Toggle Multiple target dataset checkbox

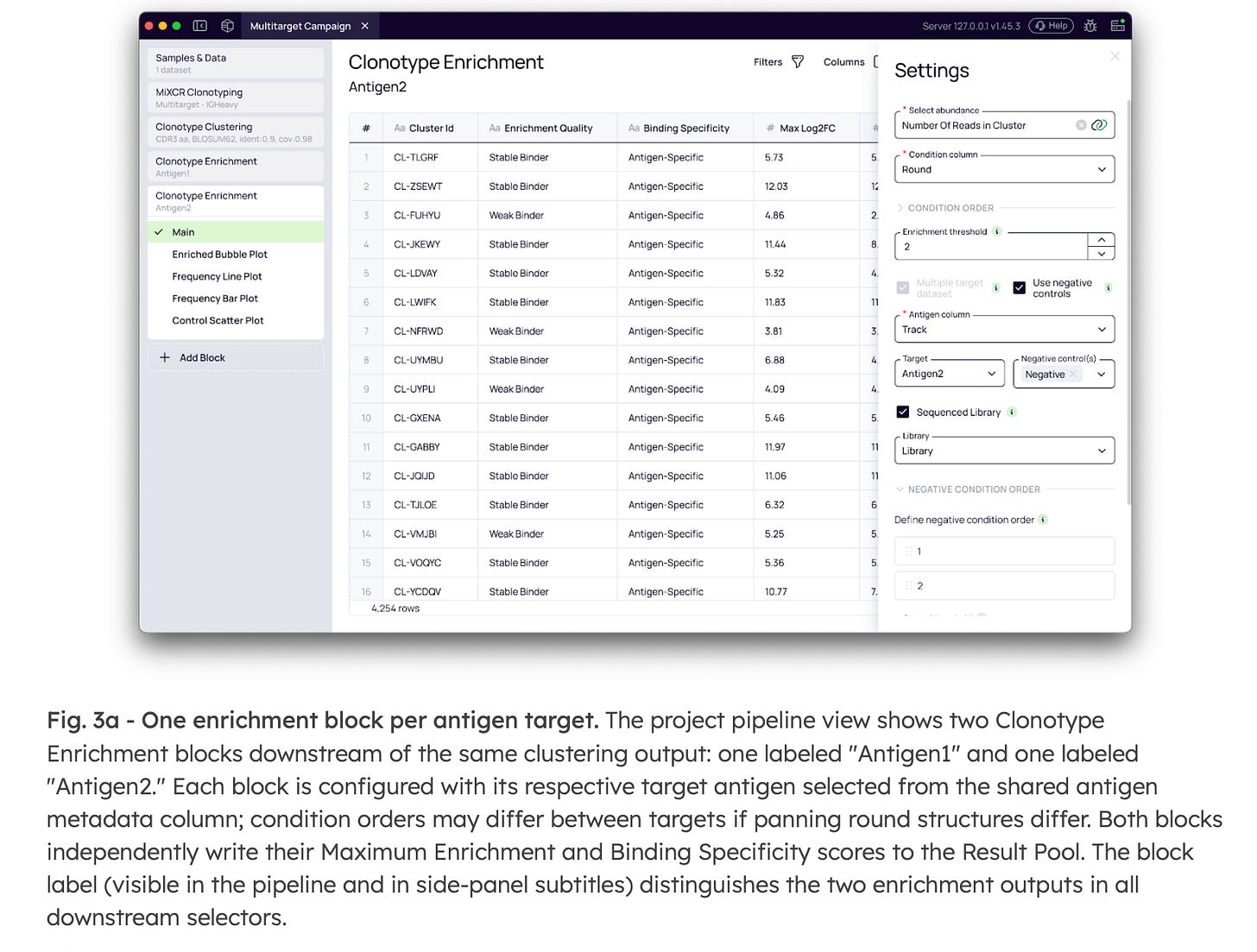(903, 287)
